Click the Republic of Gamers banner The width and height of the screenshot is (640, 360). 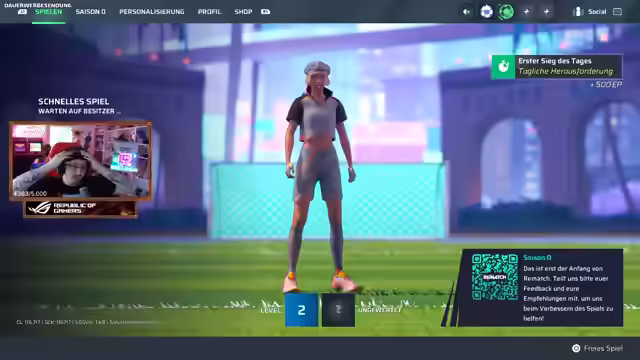point(80,209)
